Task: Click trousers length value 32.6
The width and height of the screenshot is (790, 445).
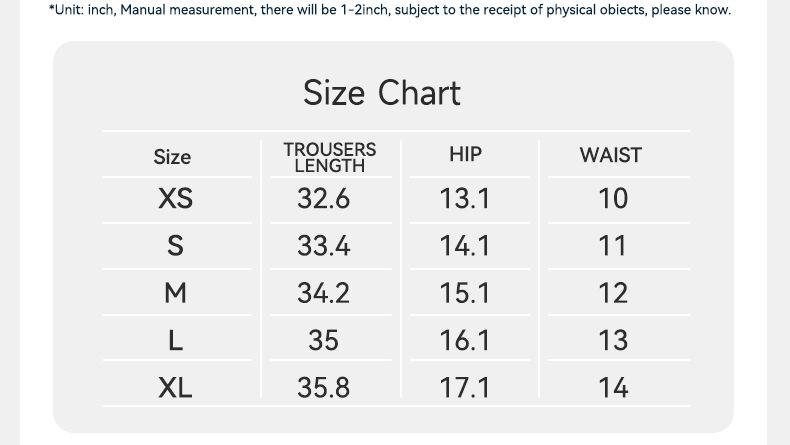Action: pos(323,198)
